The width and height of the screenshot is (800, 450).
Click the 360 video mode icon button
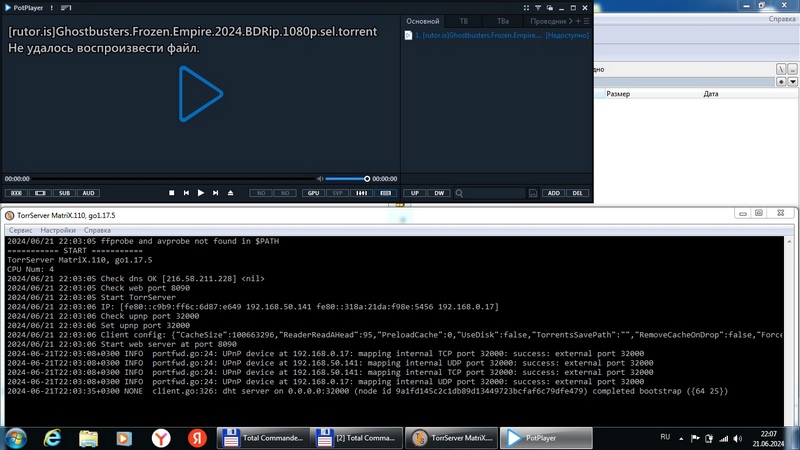coord(16,193)
